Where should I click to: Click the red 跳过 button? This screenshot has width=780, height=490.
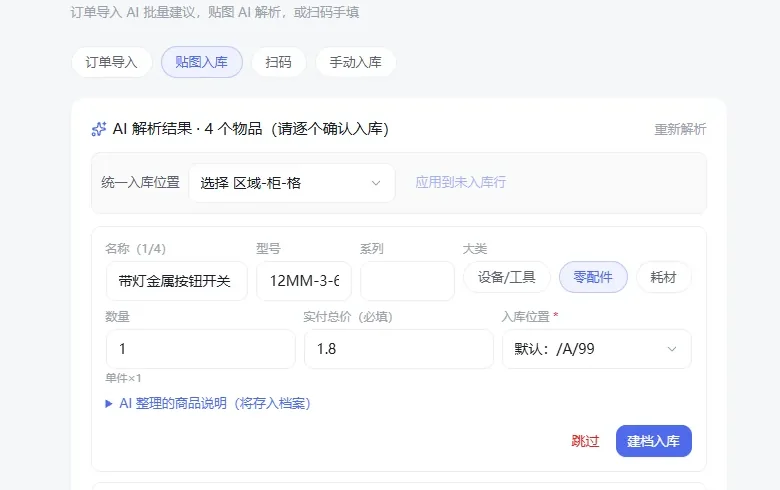pyautogui.click(x=585, y=441)
